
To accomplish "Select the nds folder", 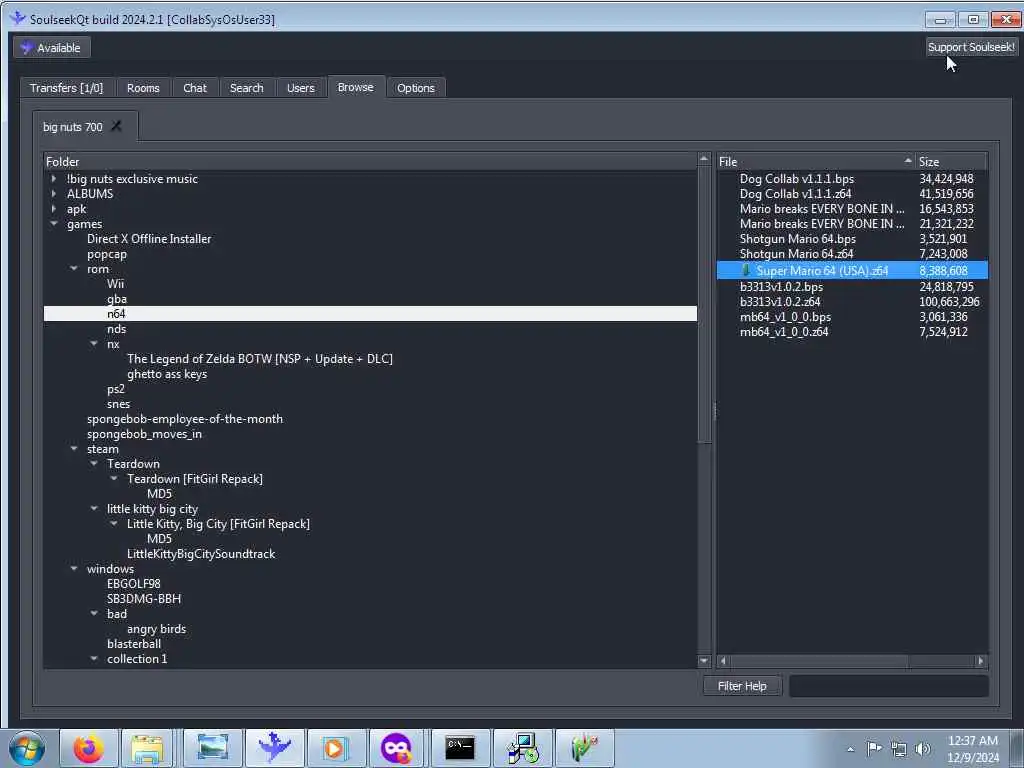I will tap(116, 329).
